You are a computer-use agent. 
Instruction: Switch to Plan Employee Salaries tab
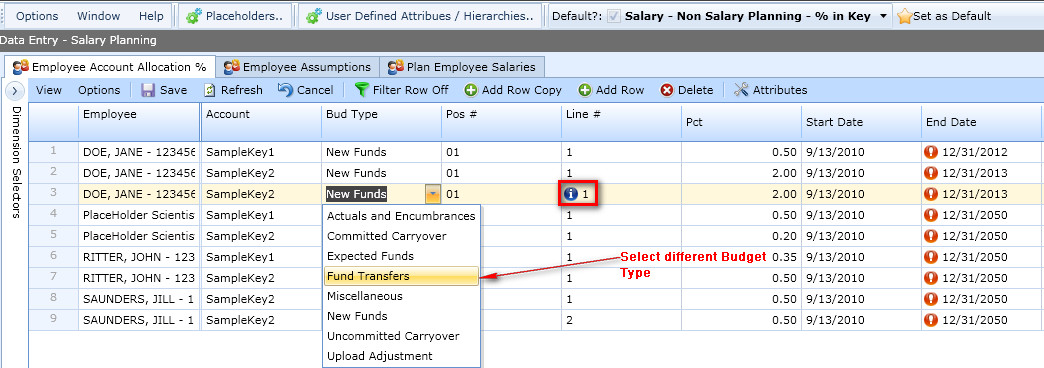(462, 67)
